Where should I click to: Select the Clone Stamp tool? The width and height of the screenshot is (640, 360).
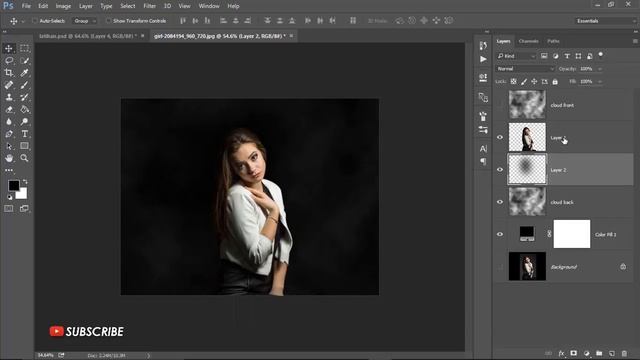coord(9,97)
